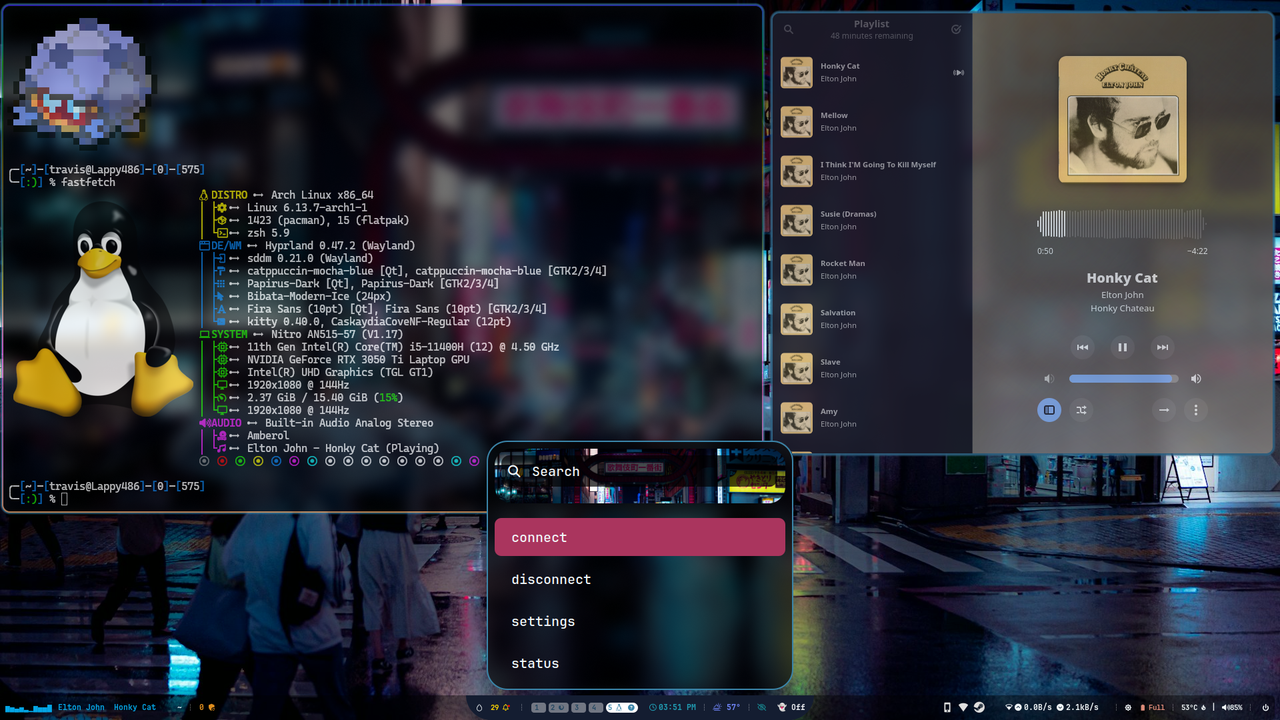Click Elton John Honky Cat in the bar

pyautogui.click(x=107, y=707)
